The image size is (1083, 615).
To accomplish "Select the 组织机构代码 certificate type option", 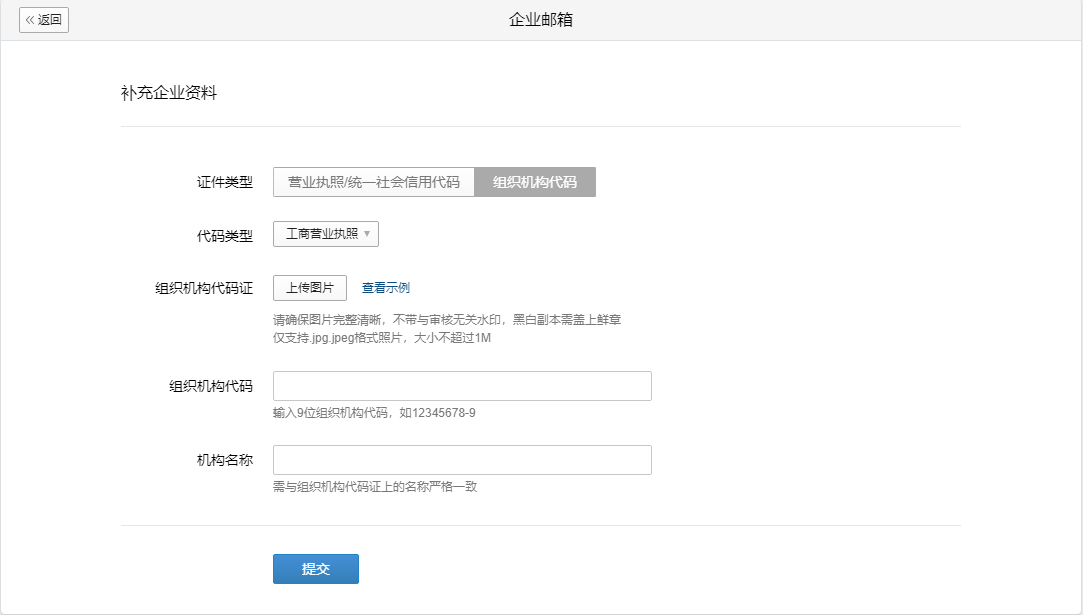I will (x=535, y=181).
